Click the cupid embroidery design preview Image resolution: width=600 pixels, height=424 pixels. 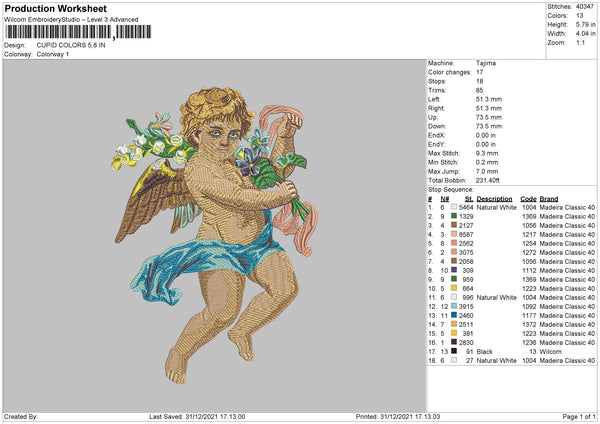coord(214,235)
